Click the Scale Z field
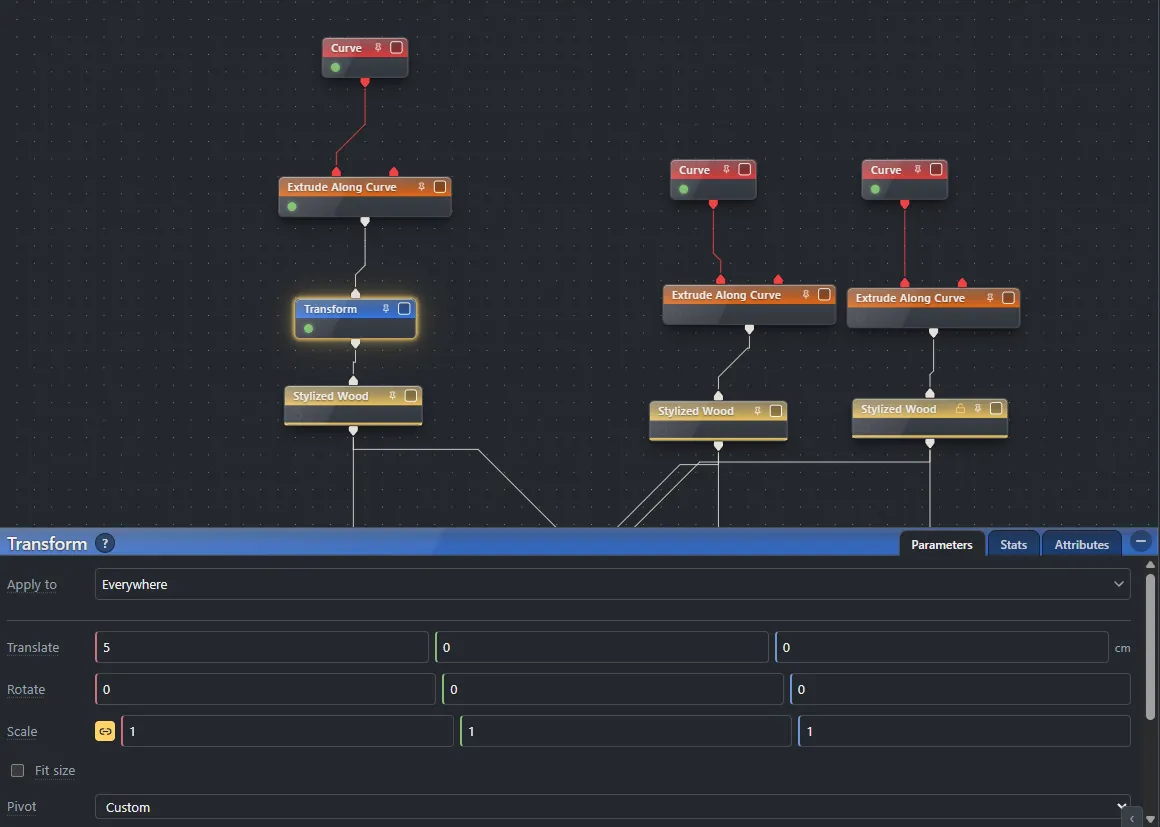Screen dimensions: 1160x827 (965, 732)
